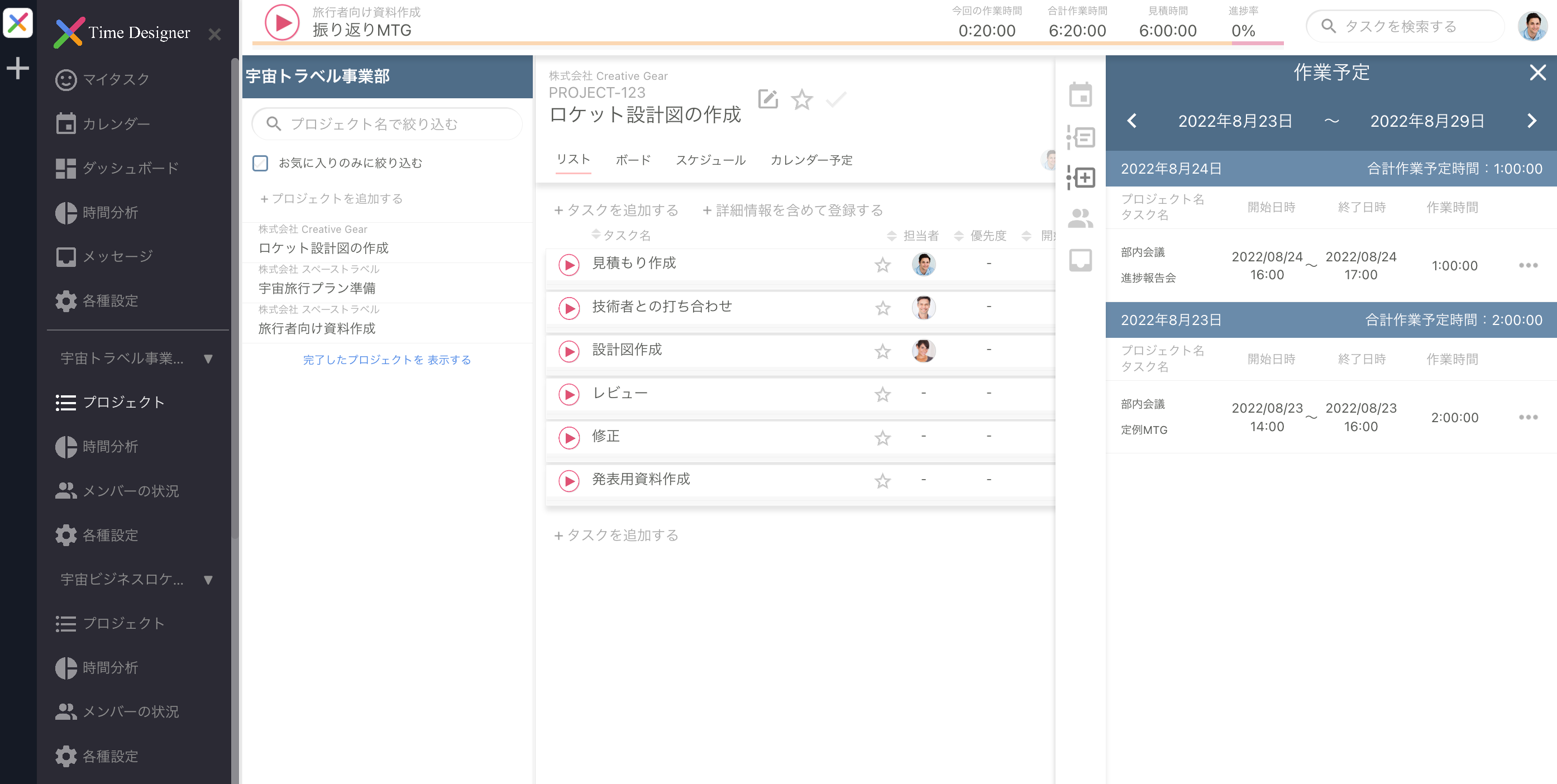Open the message inbox icon in right toolbar
Image resolution: width=1557 pixels, height=784 pixels.
1080,260
